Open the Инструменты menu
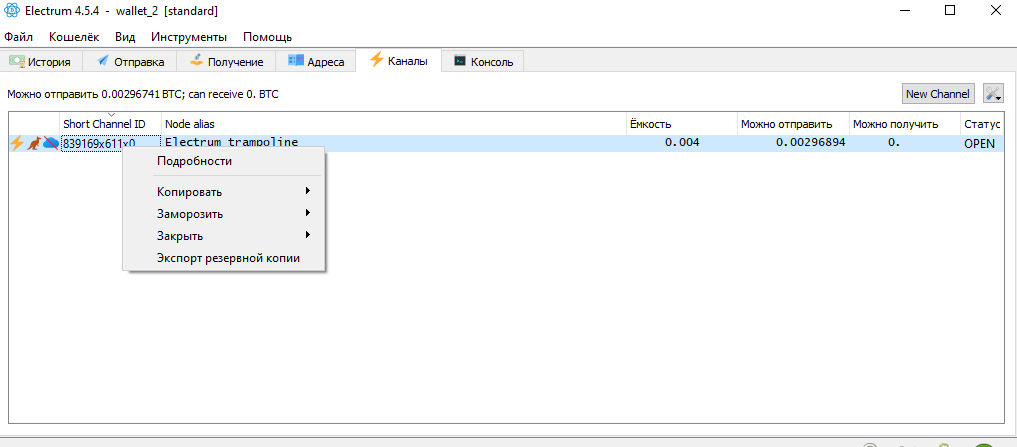The height and width of the screenshot is (447, 1017). pos(189,37)
